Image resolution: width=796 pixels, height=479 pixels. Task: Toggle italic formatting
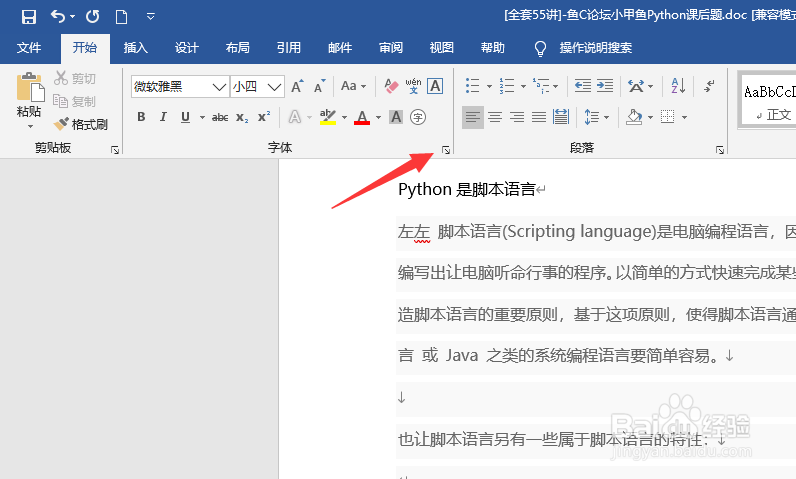(163, 117)
